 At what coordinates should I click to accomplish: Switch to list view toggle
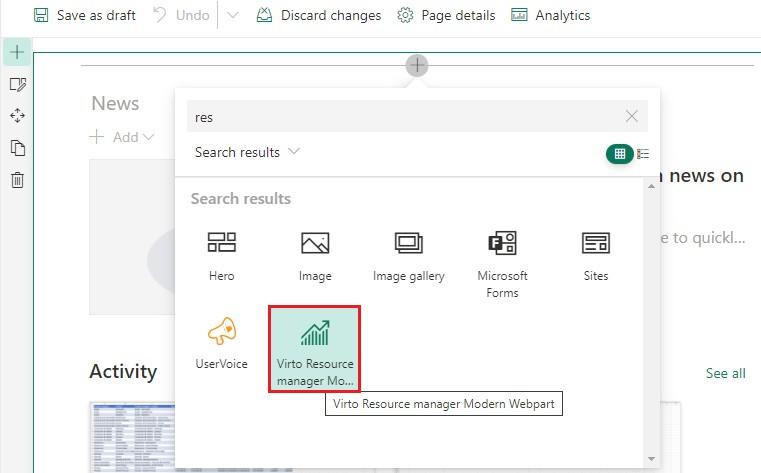pyautogui.click(x=643, y=154)
